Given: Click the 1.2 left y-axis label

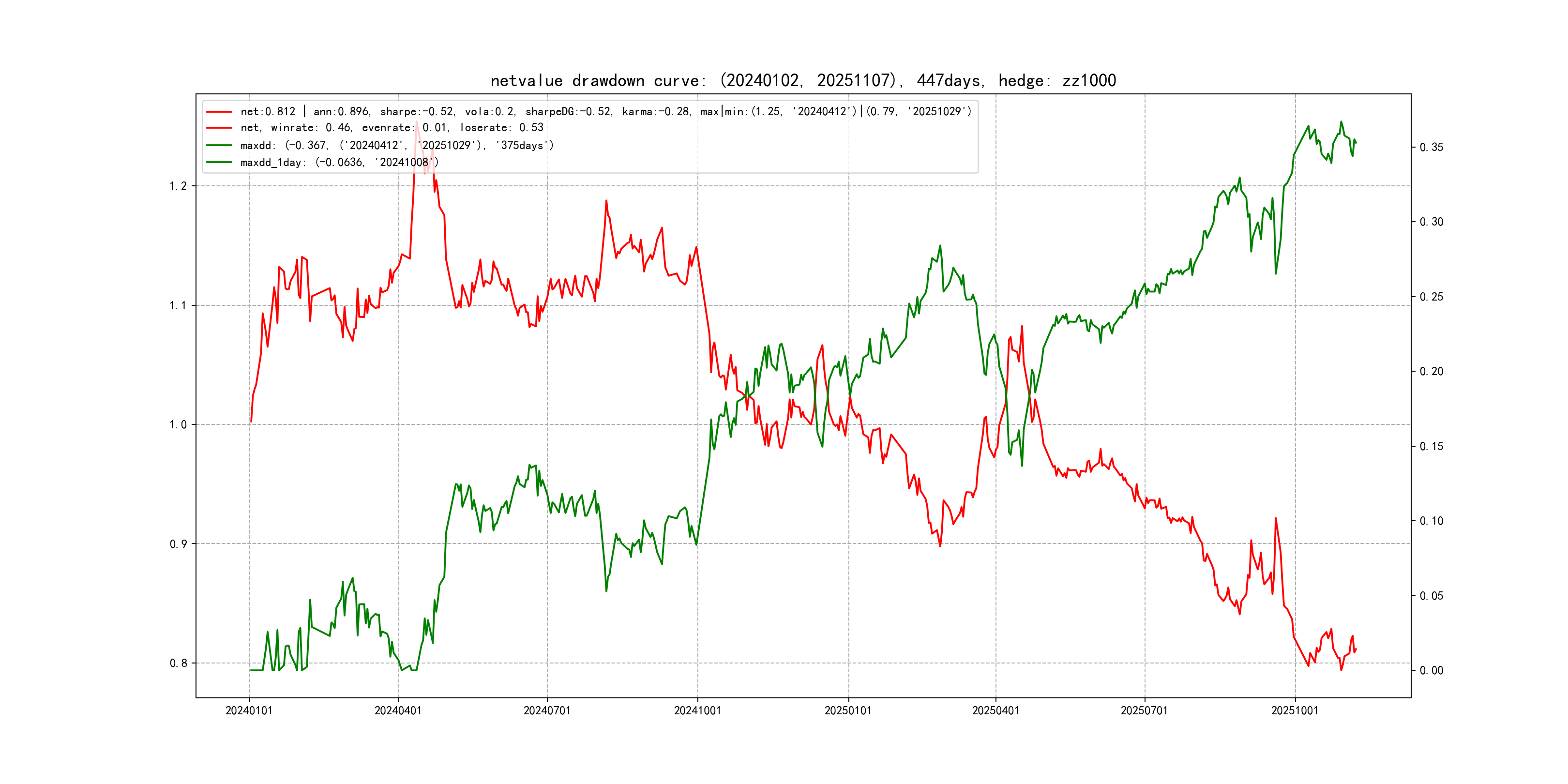Looking at the screenshot, I should point(178,186).
